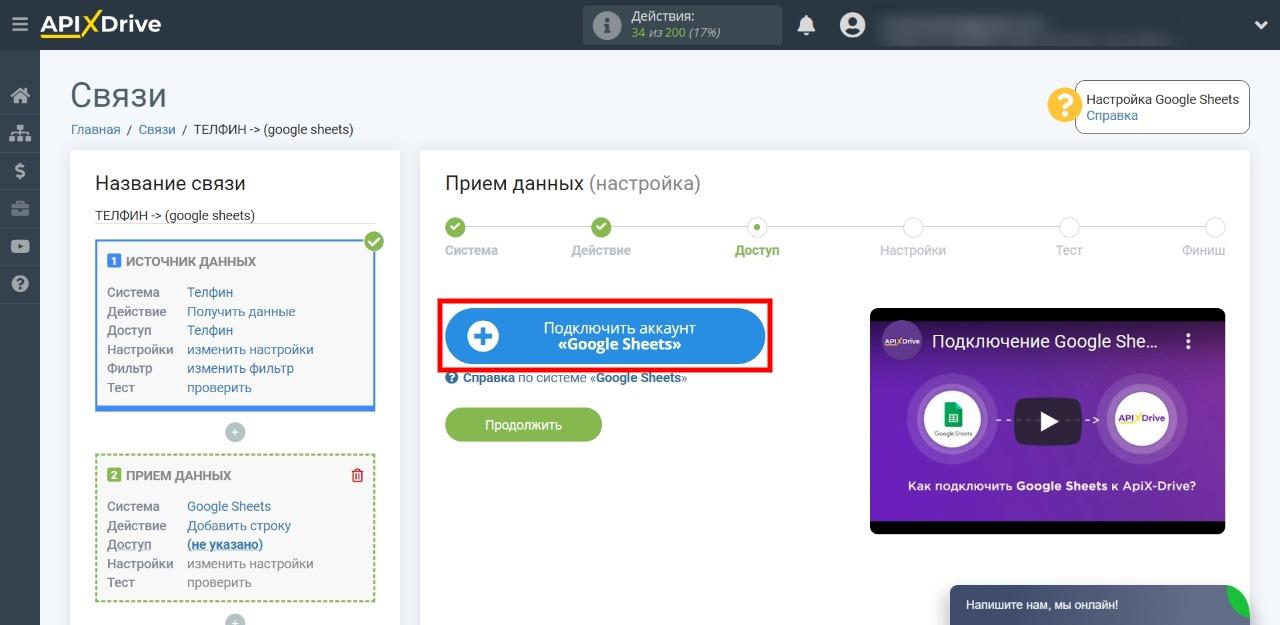
Task: Open the online chat widget
Action: coord(1100,605)
